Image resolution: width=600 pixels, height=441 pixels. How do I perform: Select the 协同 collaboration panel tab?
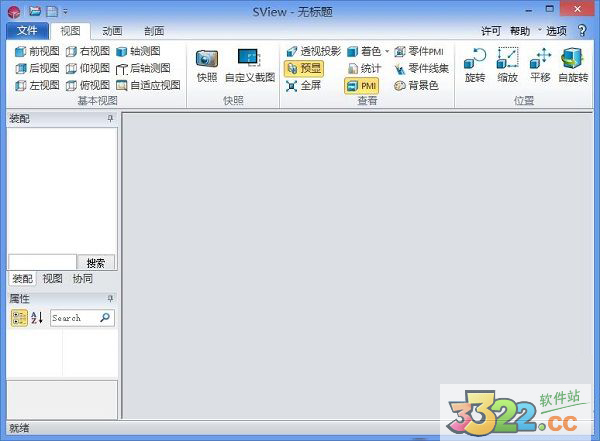[x=82, y=279]
